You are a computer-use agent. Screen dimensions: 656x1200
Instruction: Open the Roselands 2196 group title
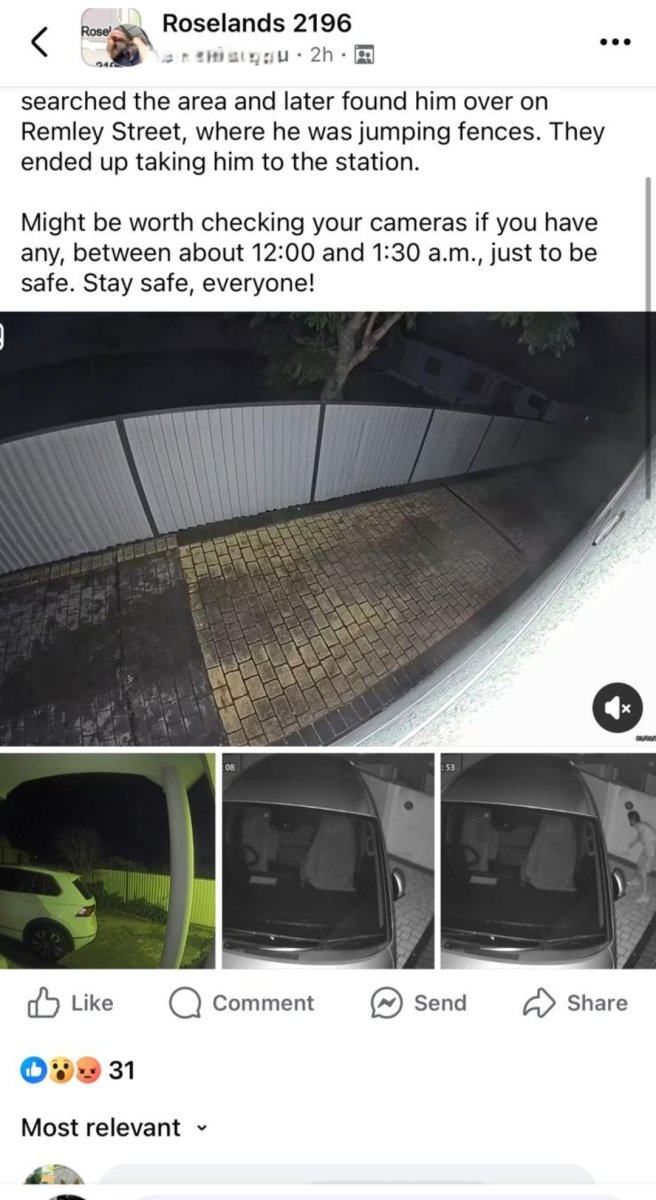(256, 23)
